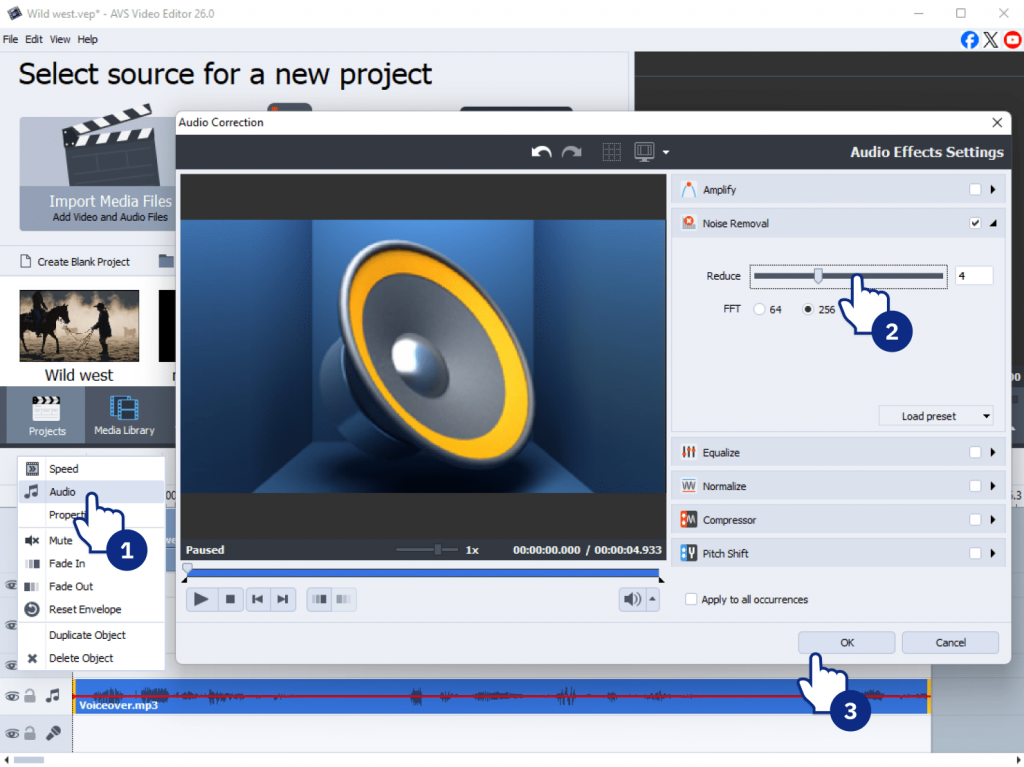The height and width of the screenshot is (767, 1024).
Task: Click the Noise Removal effect icon
Action: [688, 223]
